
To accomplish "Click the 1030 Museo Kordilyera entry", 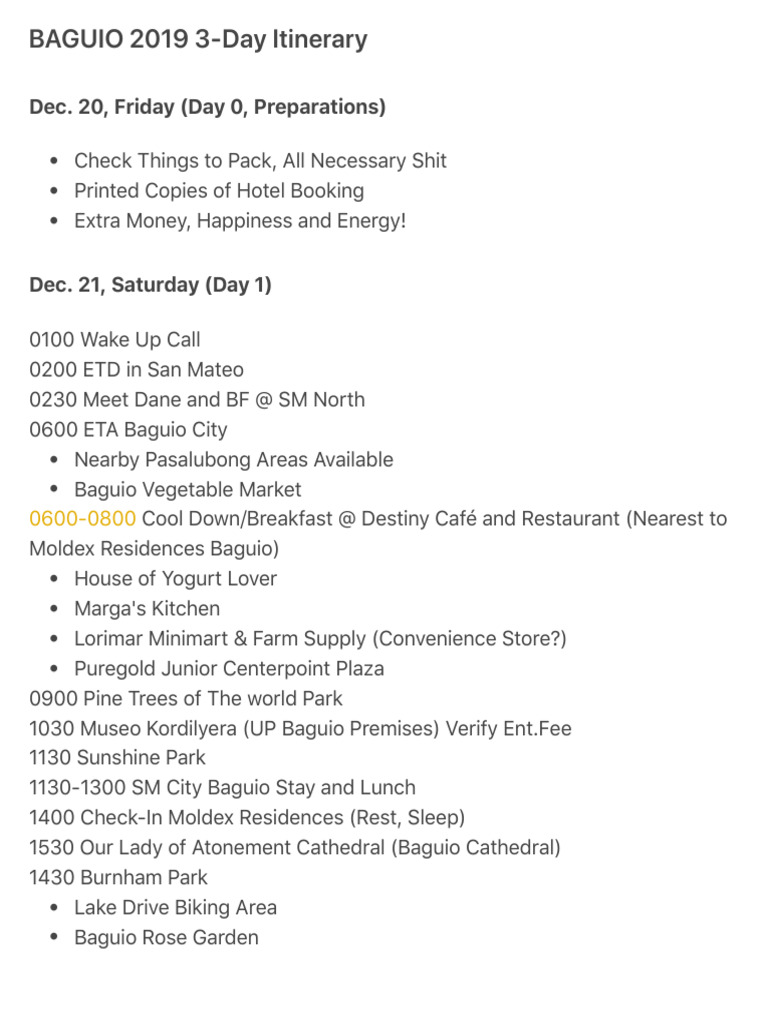I will point(300,728).
